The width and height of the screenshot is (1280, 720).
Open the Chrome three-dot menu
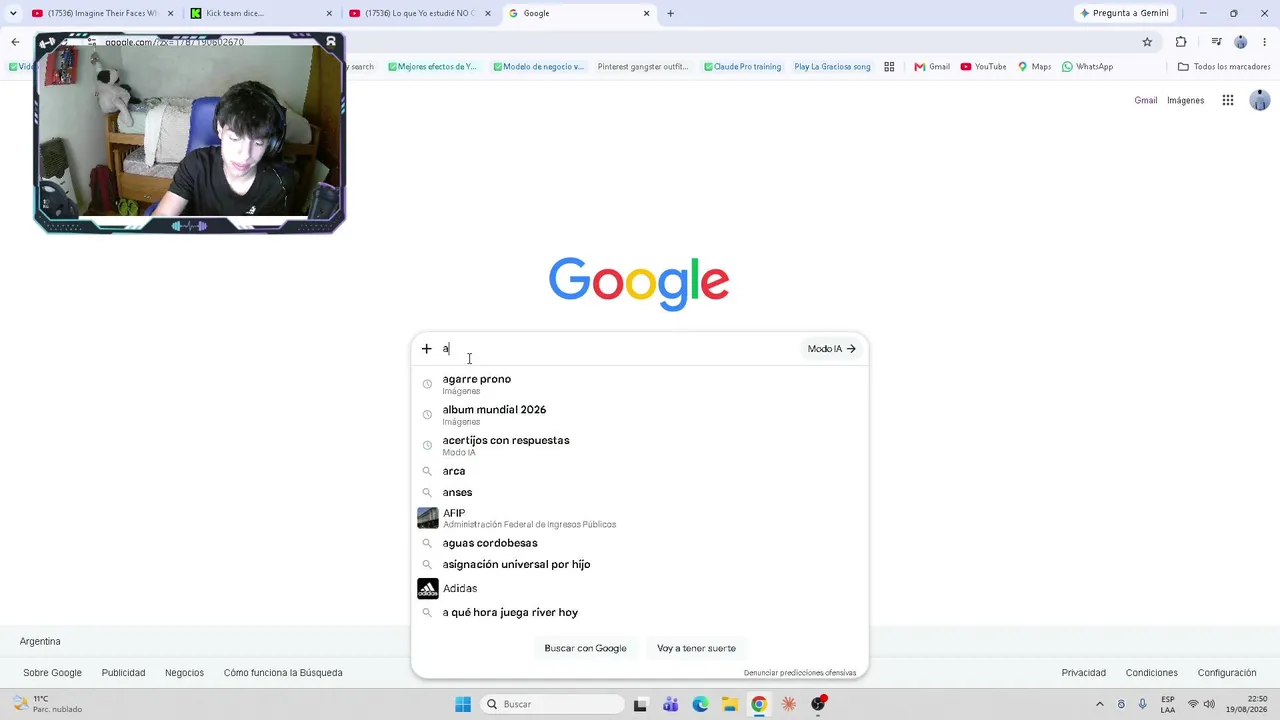coord(1264,42)
